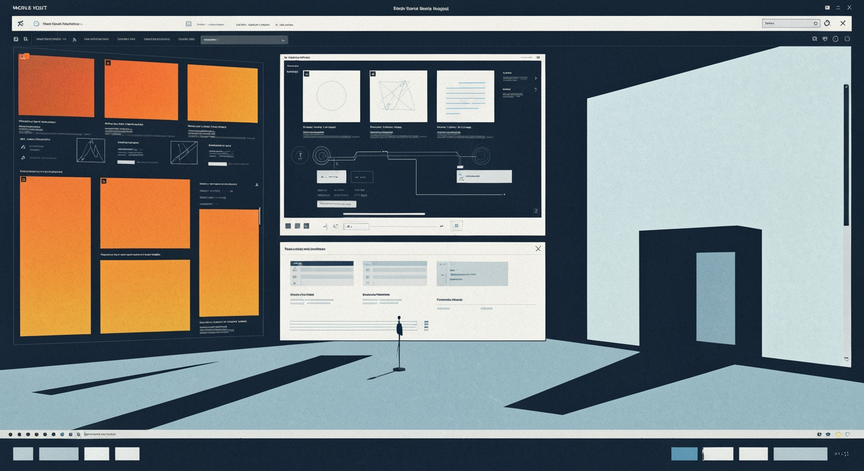Viewport: 864px width, 471px height.
Task: Click the arrow at the toolbar dropdown's end
Action: point(283,40)
